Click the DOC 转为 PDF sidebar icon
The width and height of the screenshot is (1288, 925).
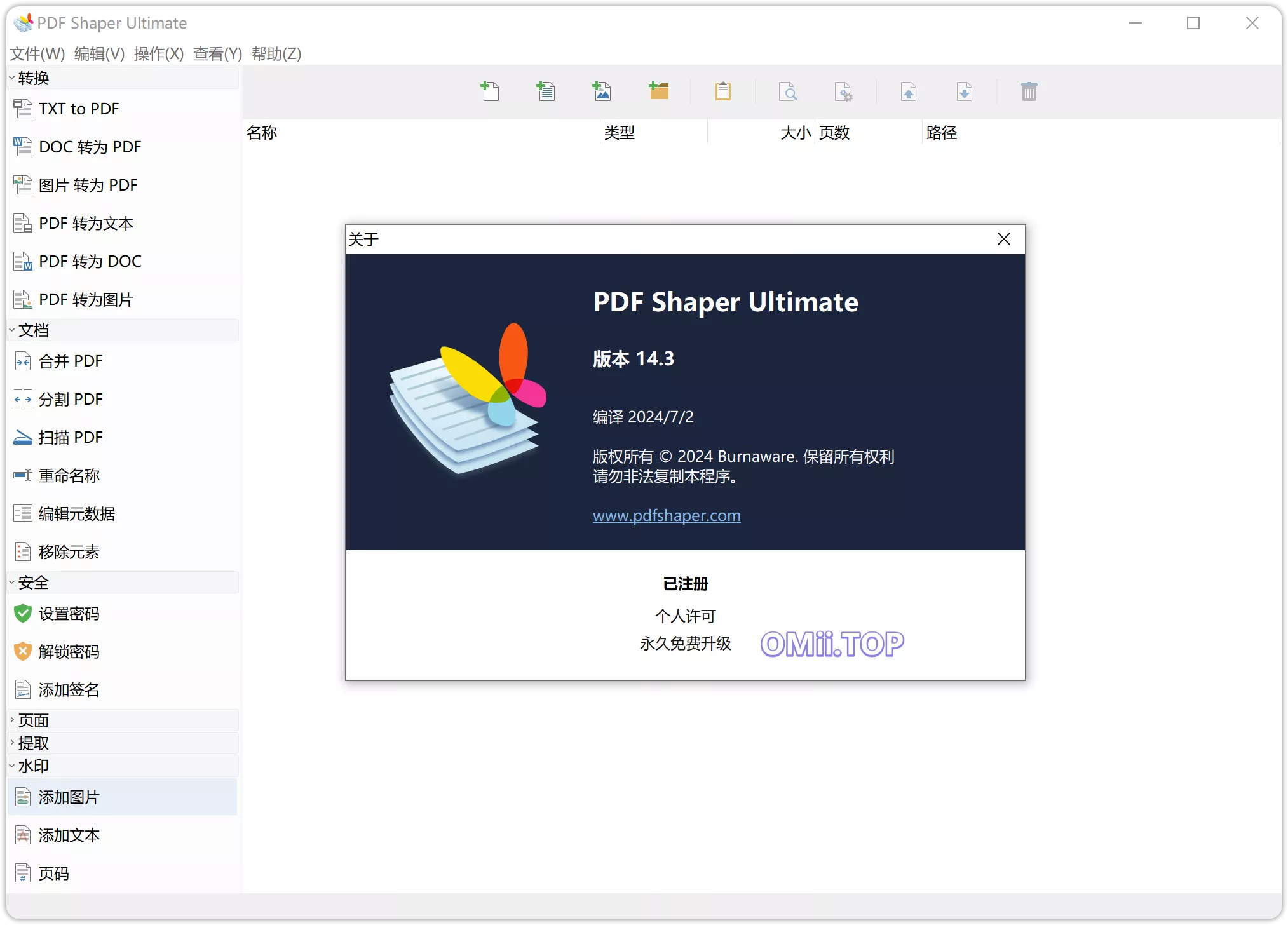[23, 147]
